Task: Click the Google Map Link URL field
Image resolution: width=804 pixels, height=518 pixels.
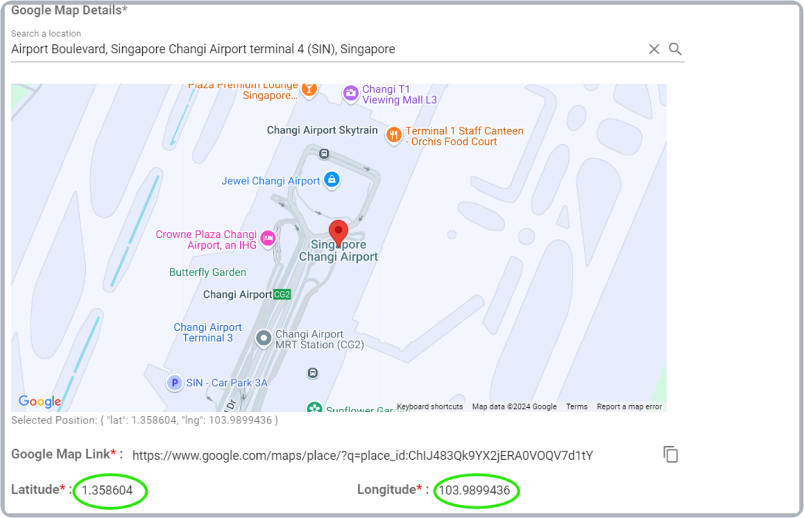Action: point(363,455)
